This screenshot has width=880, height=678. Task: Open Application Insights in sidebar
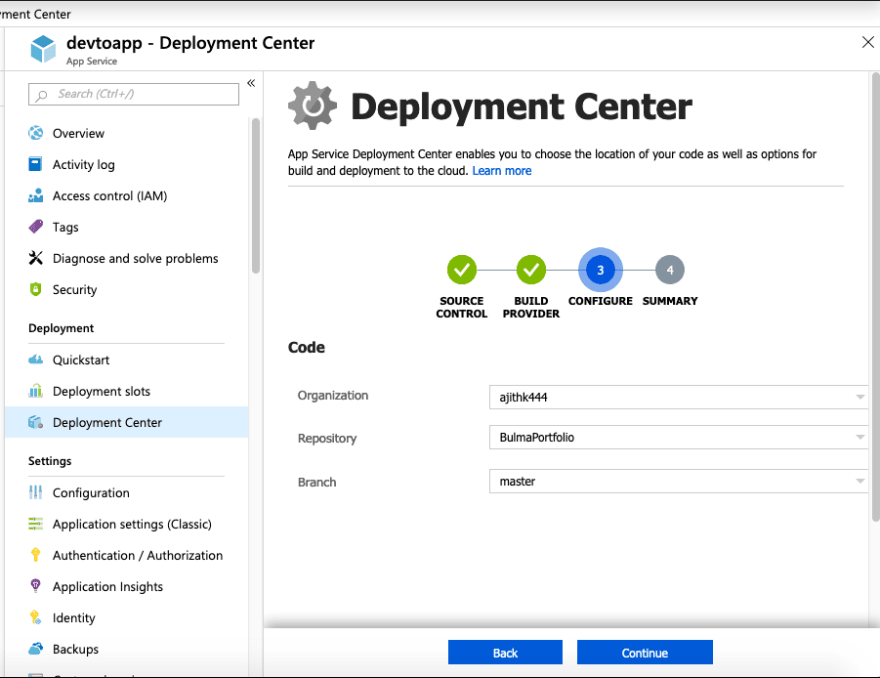point(127,587)
